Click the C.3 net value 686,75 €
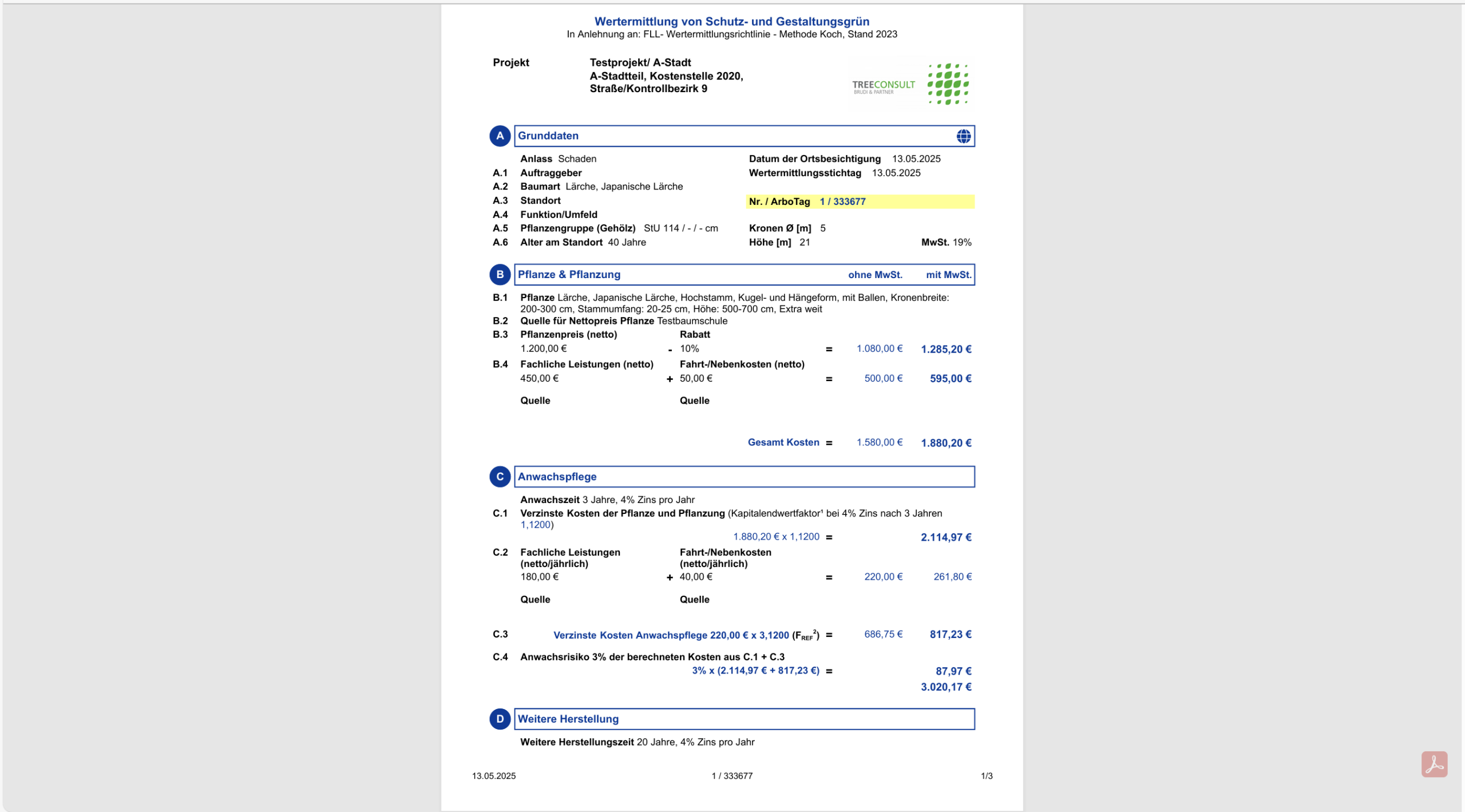 coord(884,635)
